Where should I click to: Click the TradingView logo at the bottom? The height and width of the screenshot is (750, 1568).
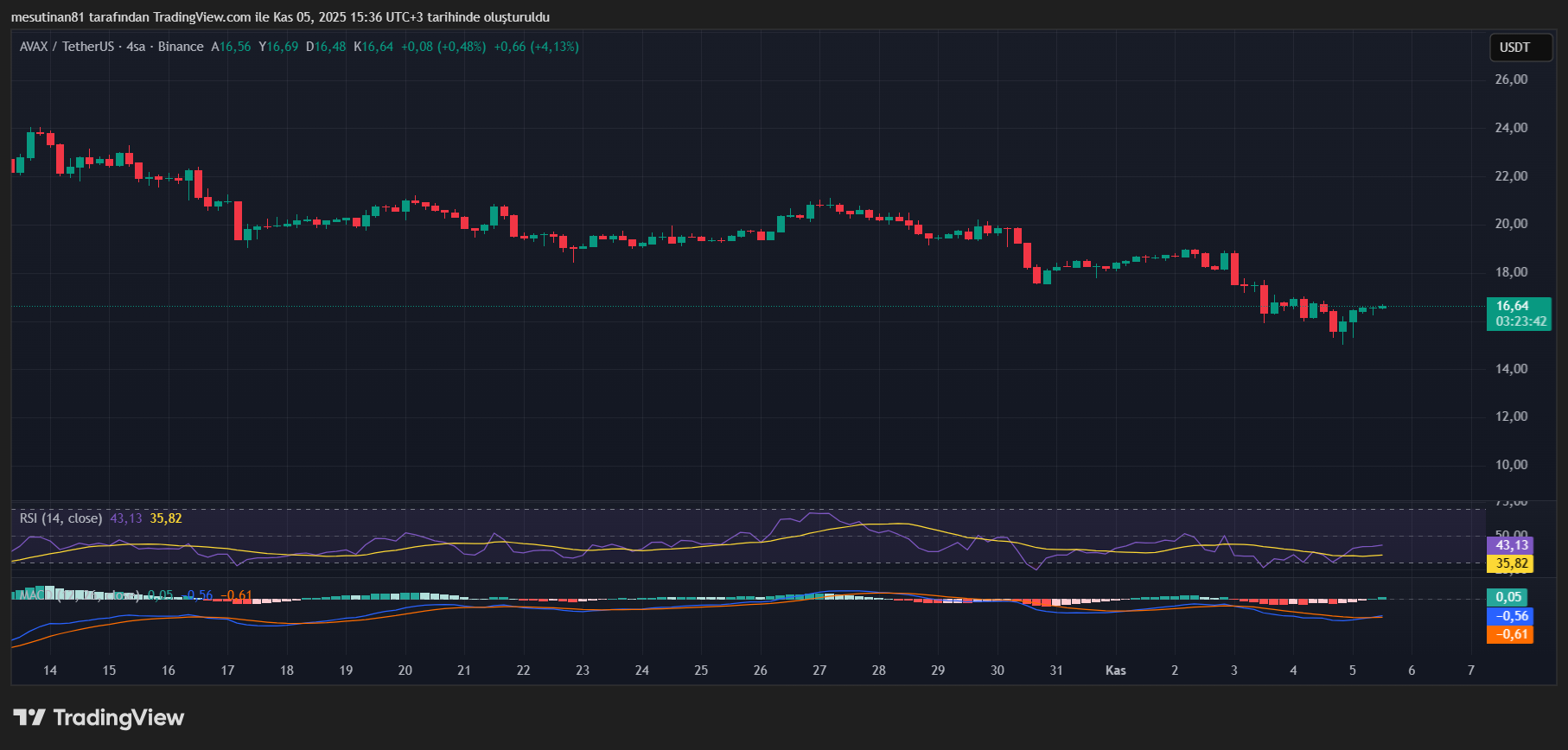99,718
